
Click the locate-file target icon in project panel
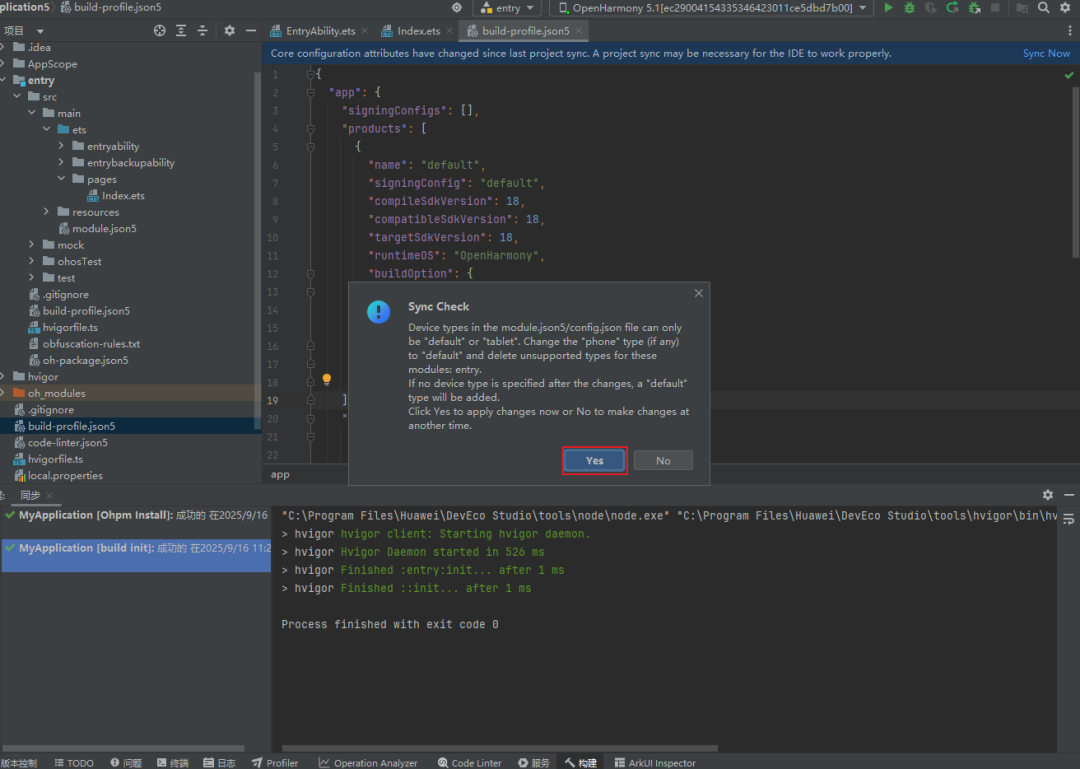[160, 30]
